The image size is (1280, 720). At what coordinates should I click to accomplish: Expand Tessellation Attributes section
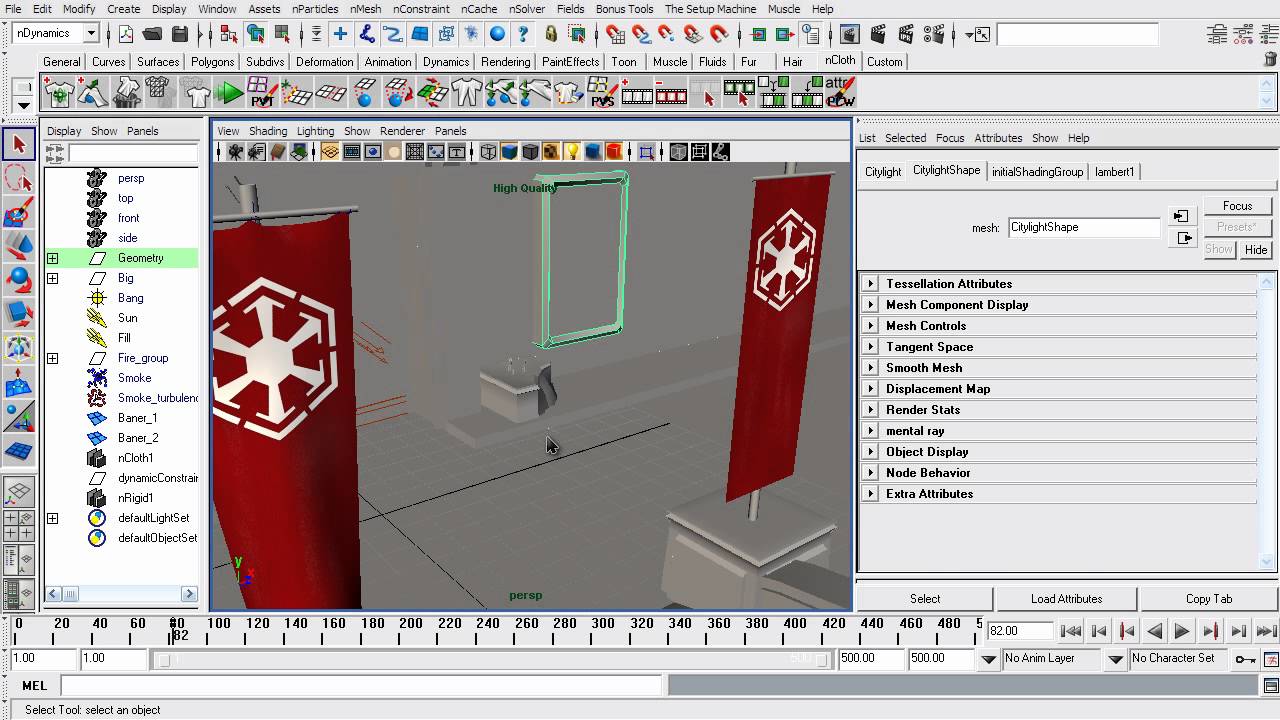pos(871,284)
